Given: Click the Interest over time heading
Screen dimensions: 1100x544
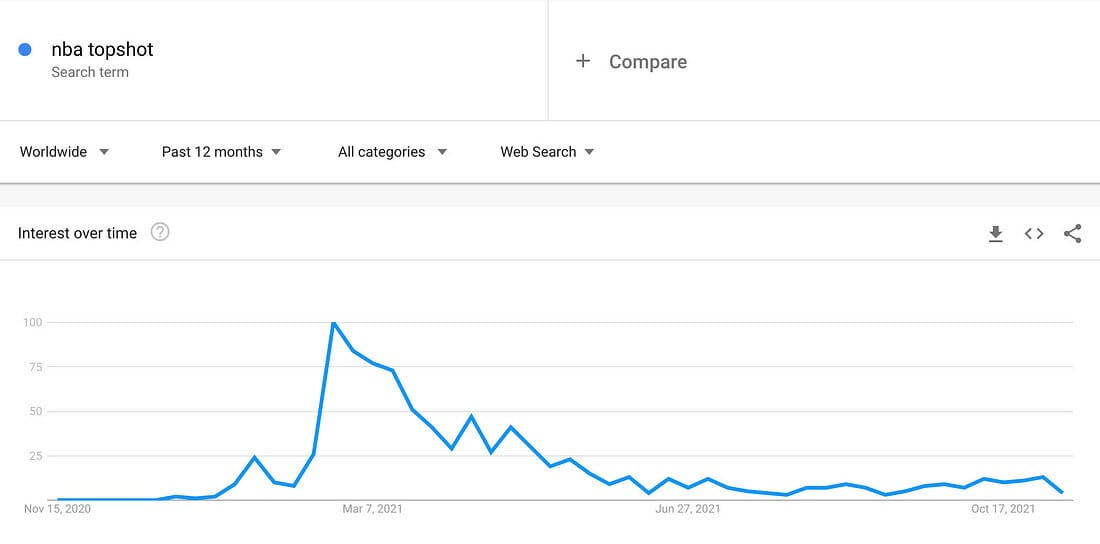Looking at the screenshot, I should (x=77, y=233).
